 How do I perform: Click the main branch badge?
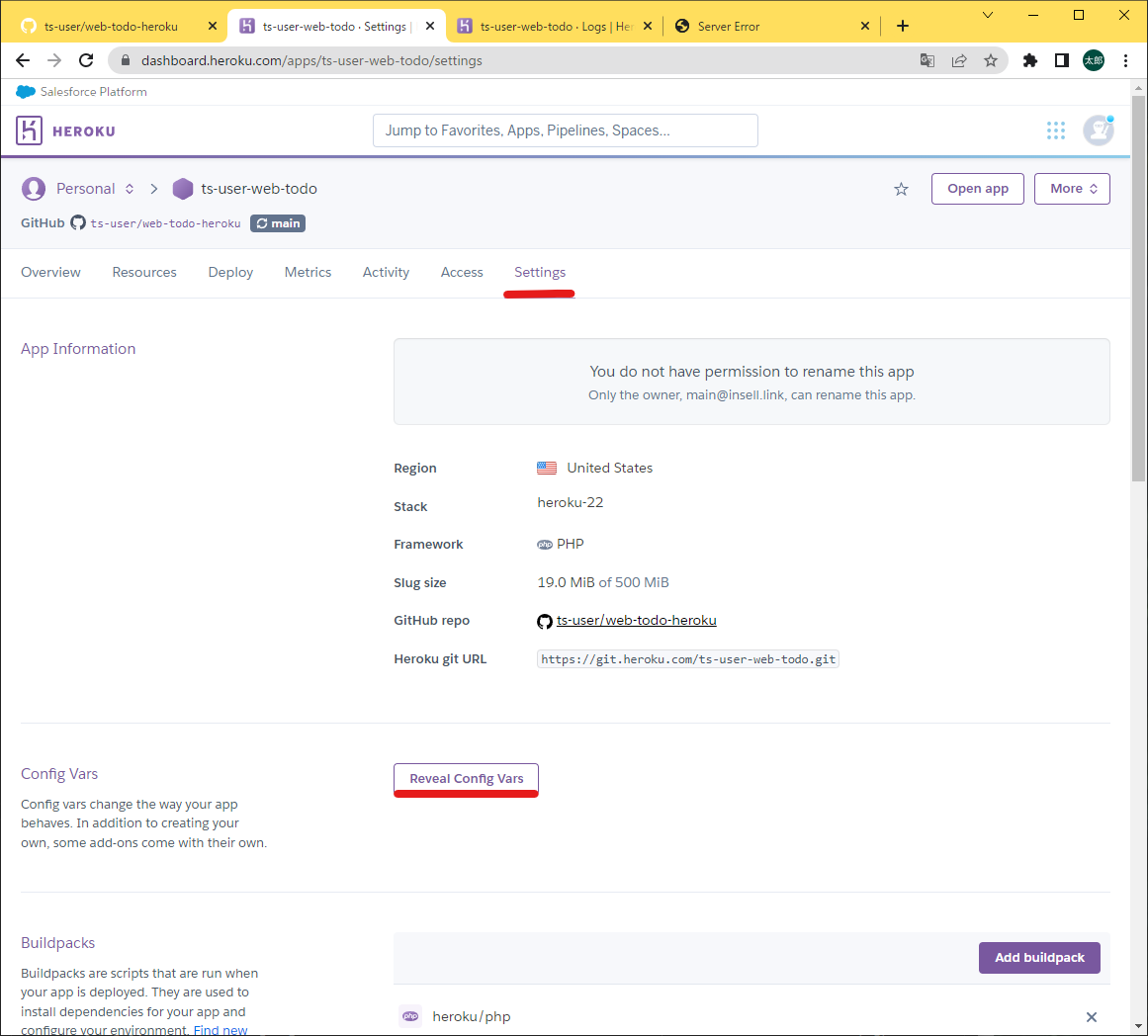278,223
